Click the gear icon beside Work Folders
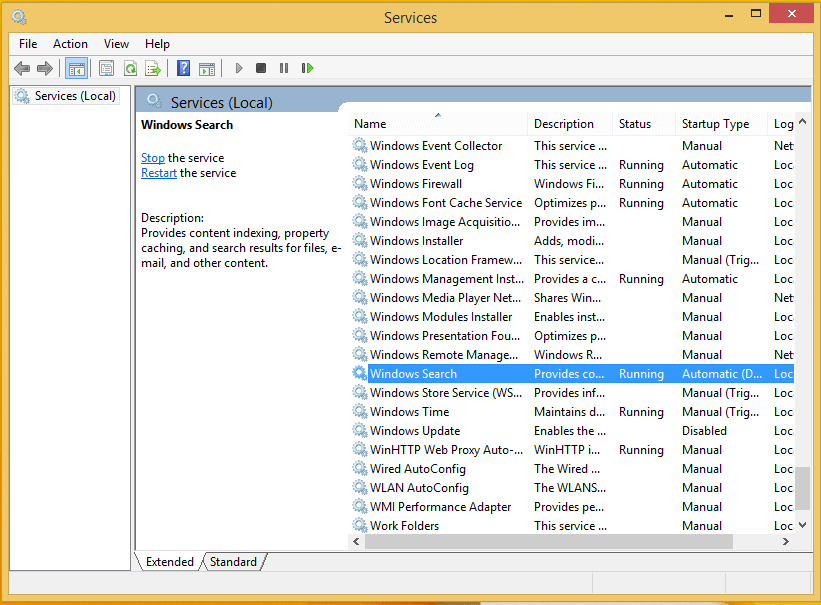Viewport: 821px width, 605px height. point(360,525)
